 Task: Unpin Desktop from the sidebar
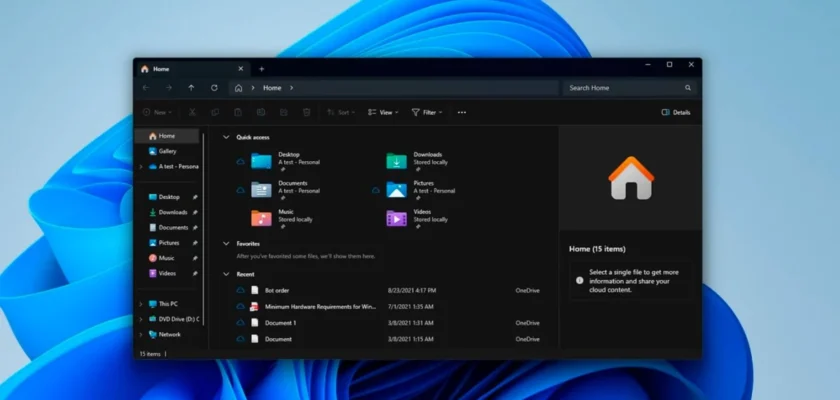(x=195, y=197)
